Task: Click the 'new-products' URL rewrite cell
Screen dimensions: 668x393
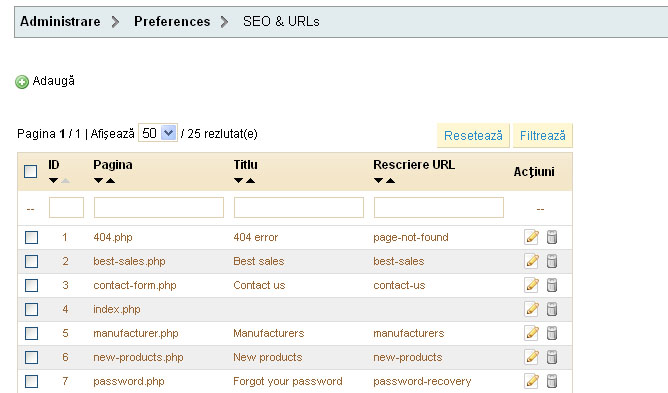Action: [408, 357]
